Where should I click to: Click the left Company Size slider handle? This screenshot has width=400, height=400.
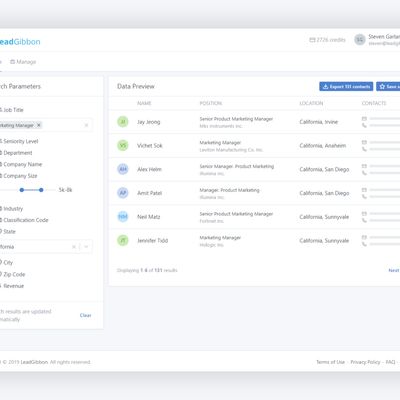[22, 190]
